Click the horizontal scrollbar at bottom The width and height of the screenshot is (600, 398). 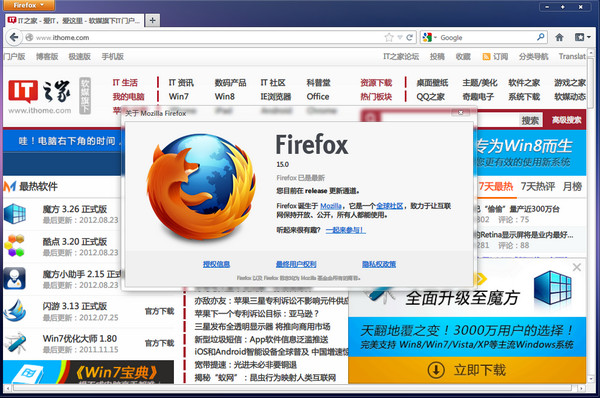tap(293, 388)
